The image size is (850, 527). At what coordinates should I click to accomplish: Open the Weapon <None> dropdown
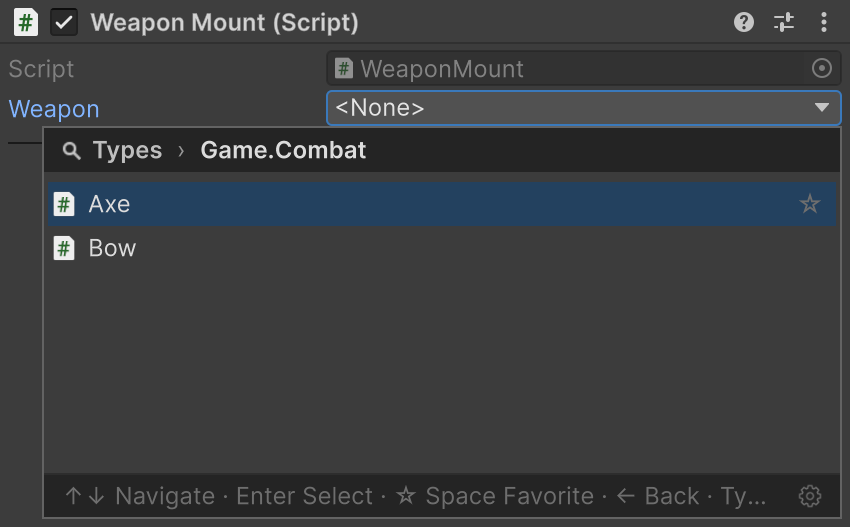click(584, 108)
